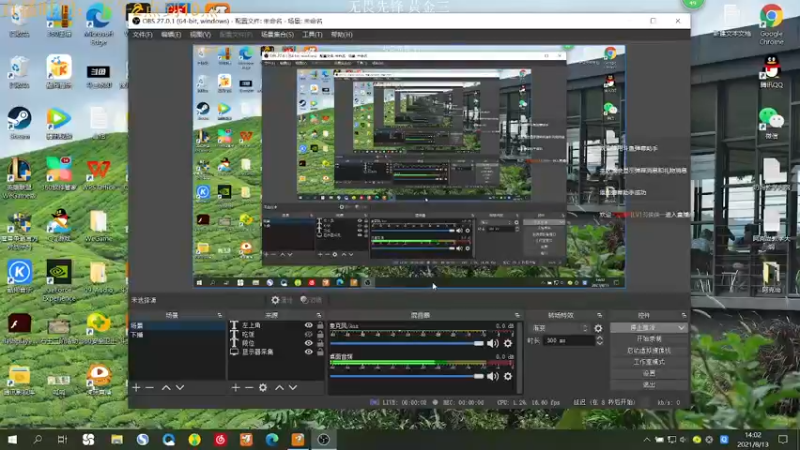Select the 下播 scene in the Scenes list
800x450 pixels.
pyautogui.click(x=177, y=335)
